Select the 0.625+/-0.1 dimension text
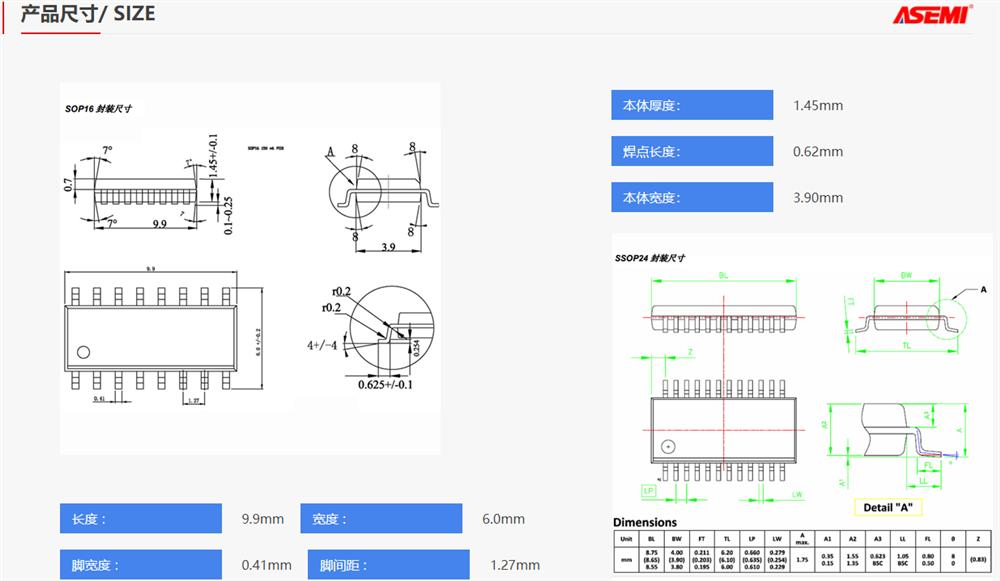This screenshot has height=581, width=1000. pos(385,385)
